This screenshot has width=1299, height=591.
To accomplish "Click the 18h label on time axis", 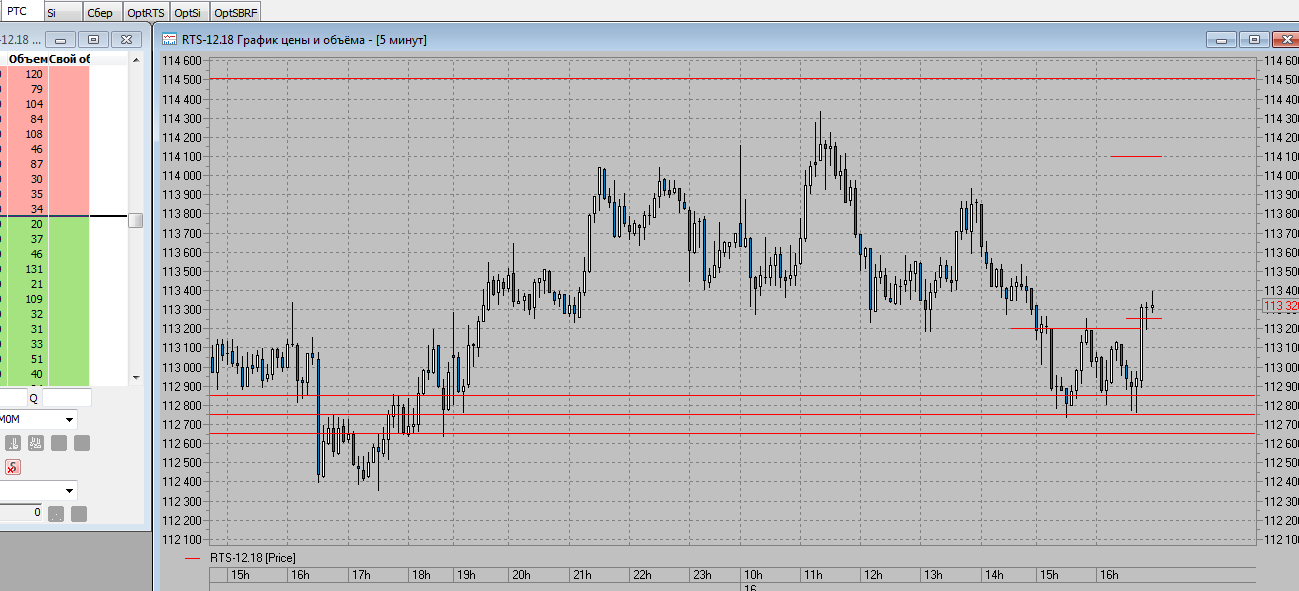I will click(x=421, y=575).
